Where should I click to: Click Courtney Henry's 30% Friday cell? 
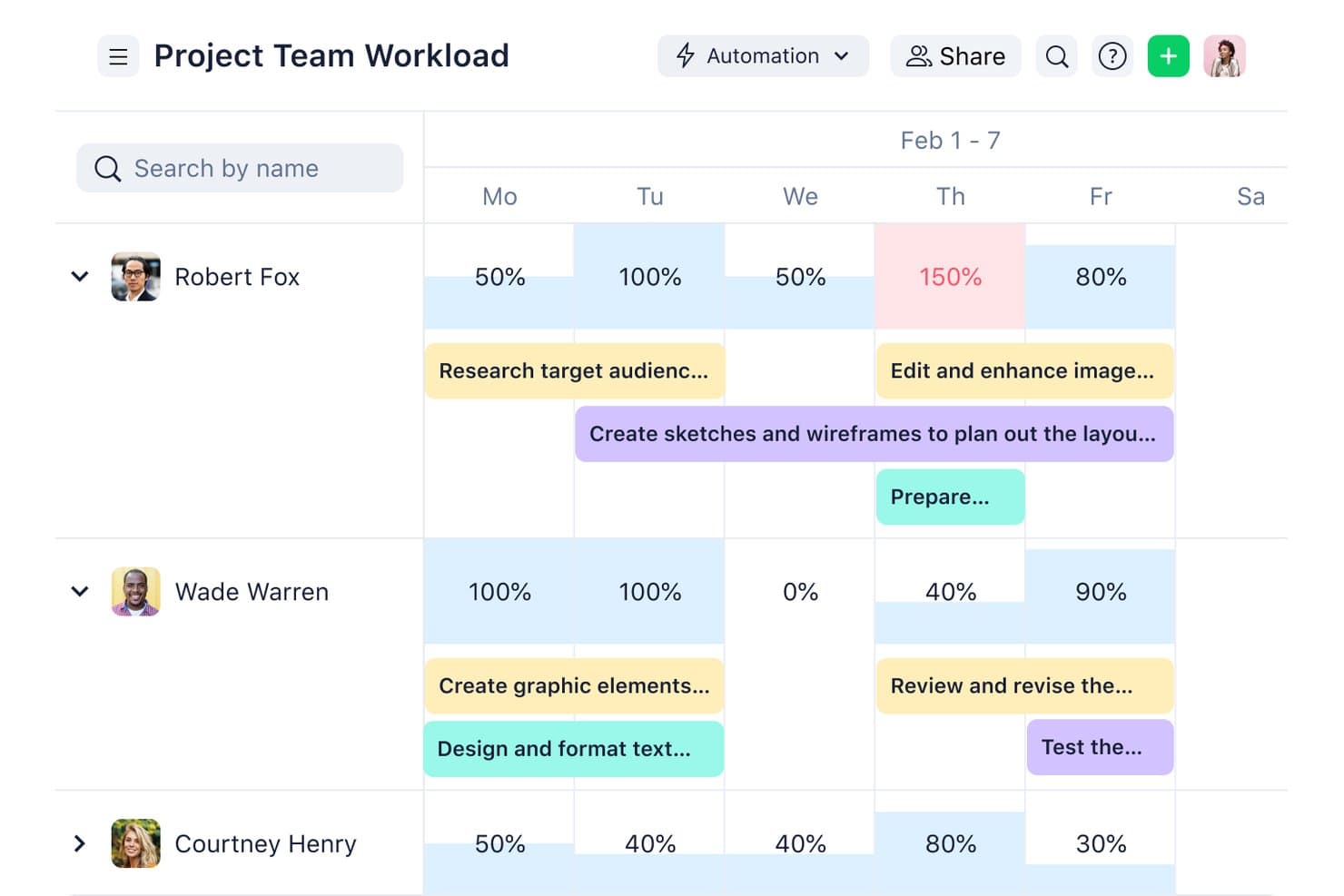1101,843
